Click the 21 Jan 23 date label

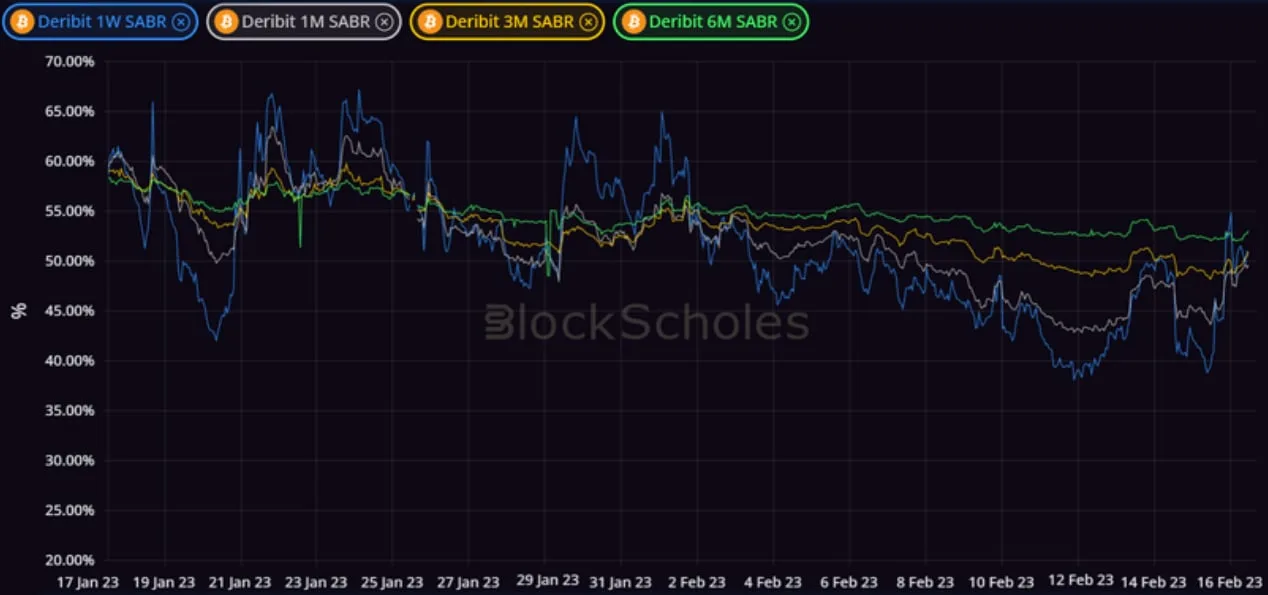pyautogui.click(x=240, y=582)
